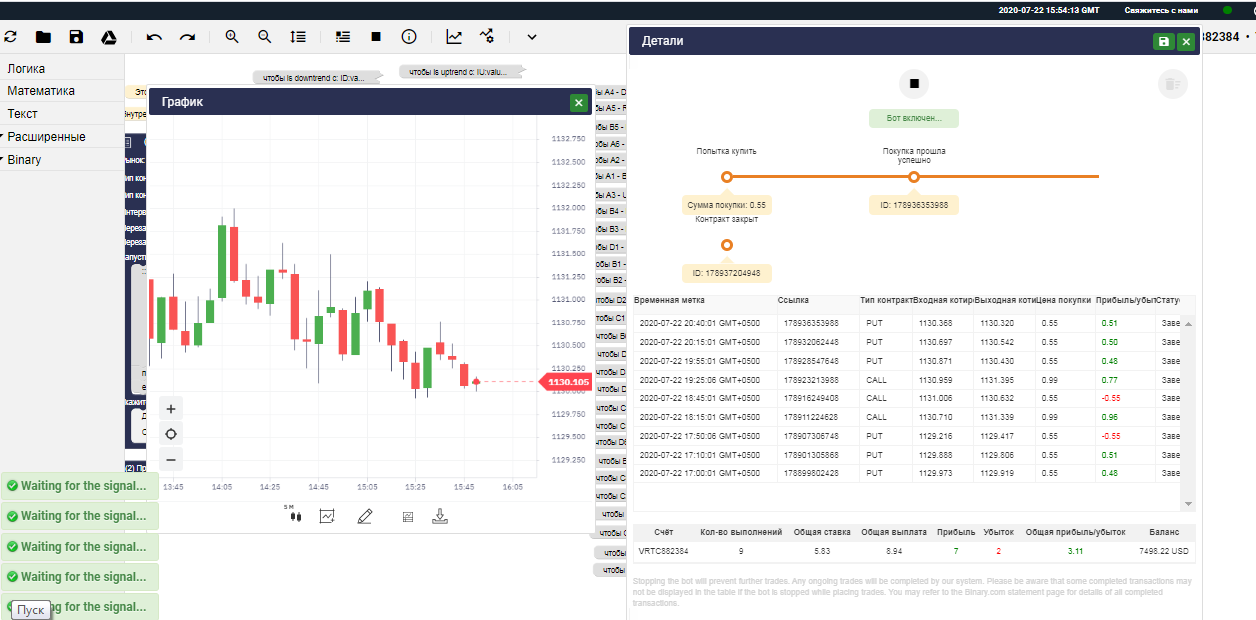Redo the last undone change
Viewport: 1256px width, 620px height.
[187, 37]
